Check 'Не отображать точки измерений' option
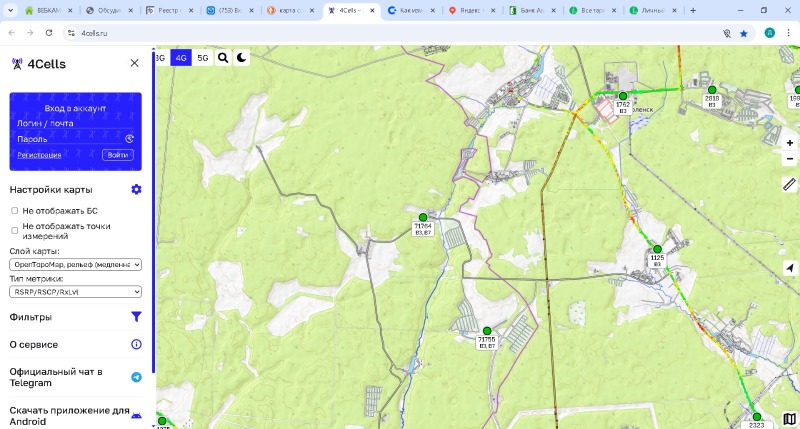 [x=15, y=230]
